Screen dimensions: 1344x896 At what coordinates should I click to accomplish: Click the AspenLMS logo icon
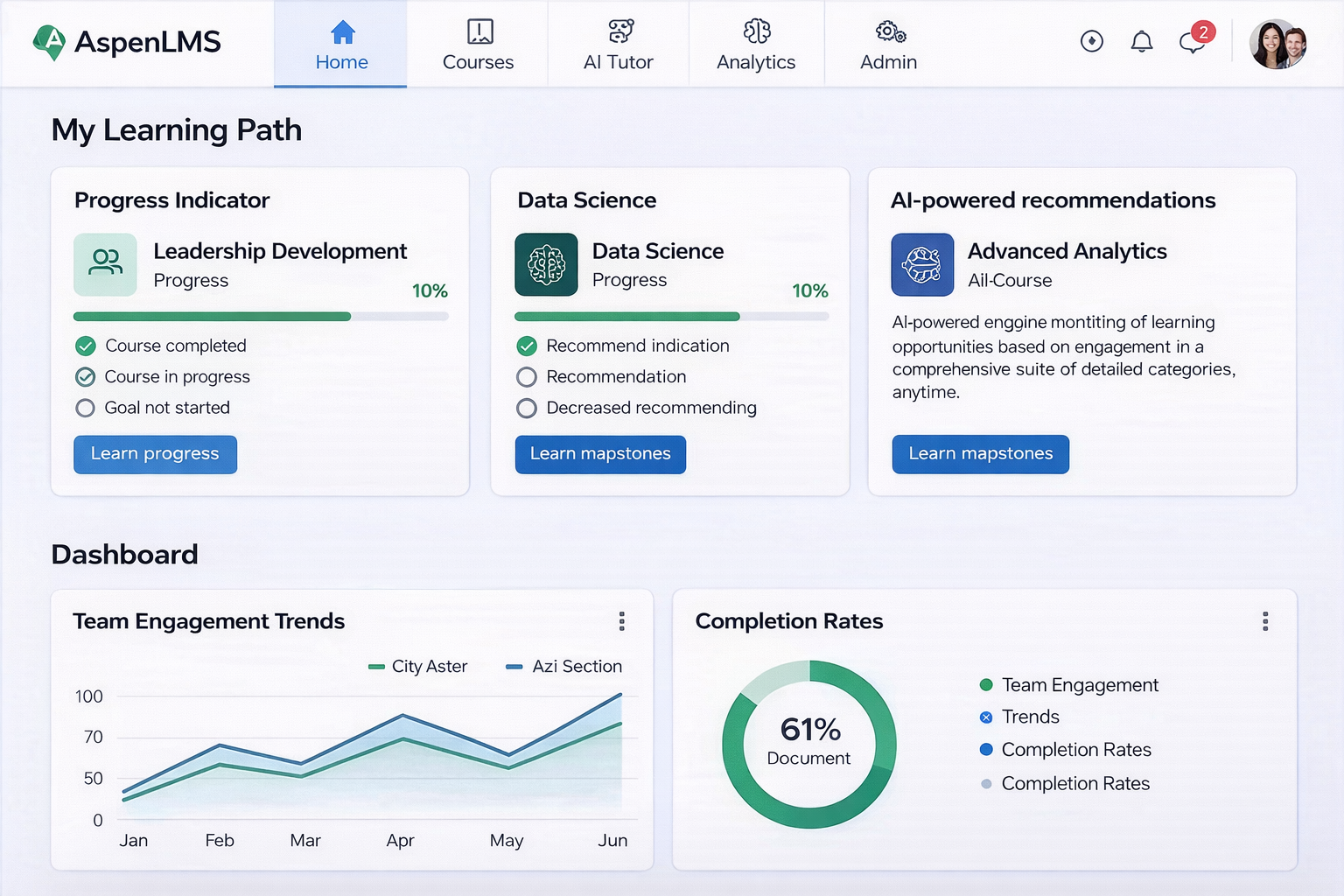50,42
